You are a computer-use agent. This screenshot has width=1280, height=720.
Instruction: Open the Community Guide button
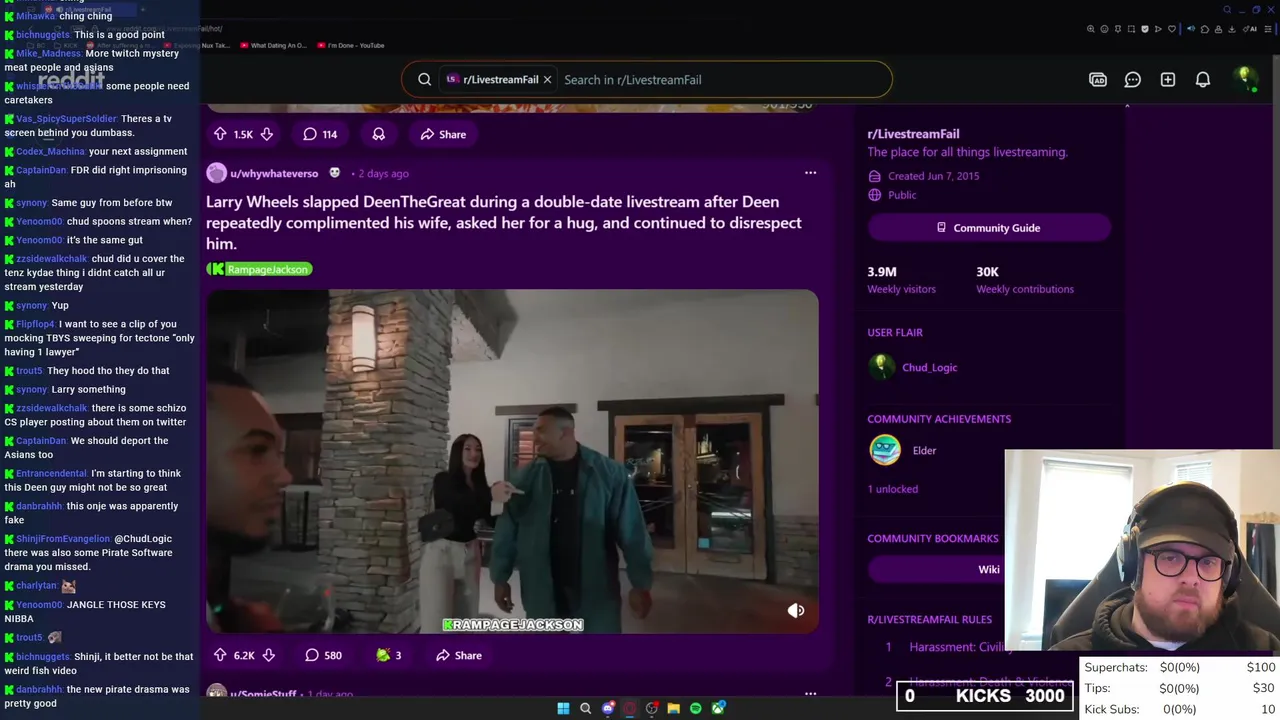(x=989, y=228)
